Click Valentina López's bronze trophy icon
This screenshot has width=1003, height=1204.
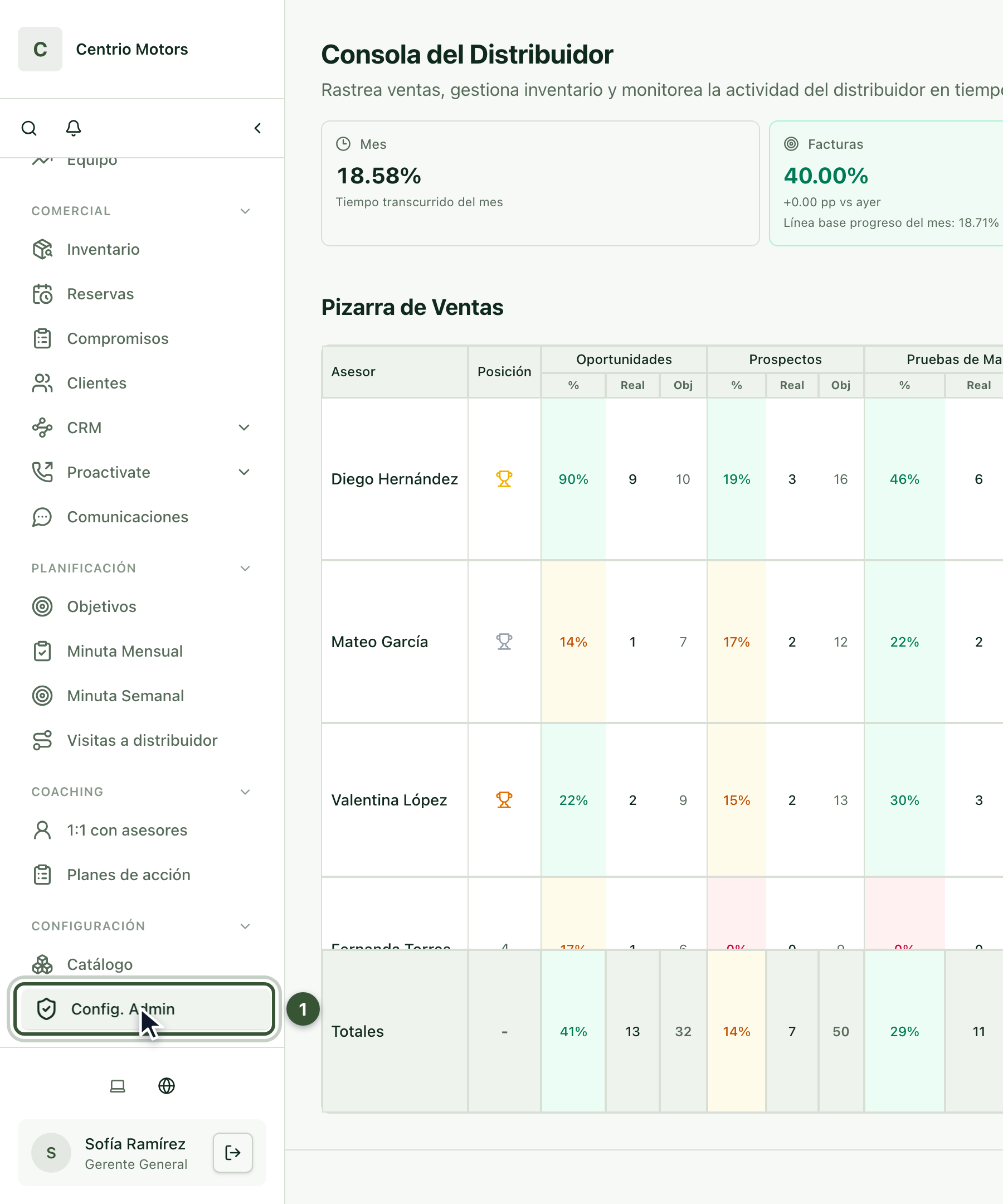(x=504, y=800)
